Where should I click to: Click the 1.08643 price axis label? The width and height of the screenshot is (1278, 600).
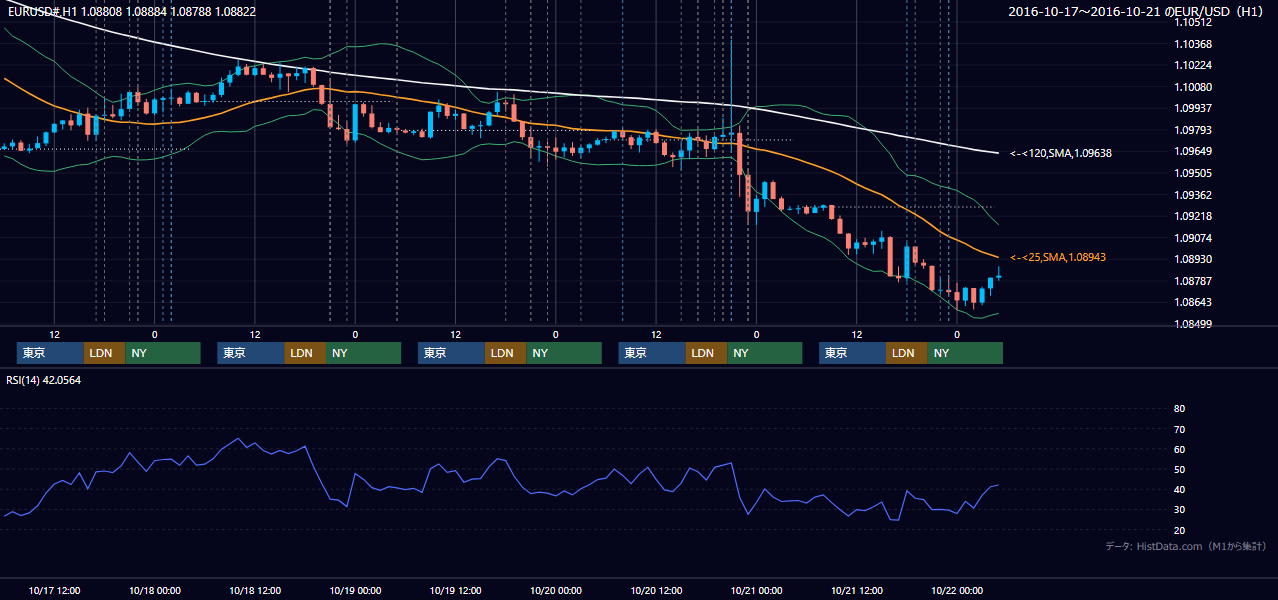tap(1193, 302)
